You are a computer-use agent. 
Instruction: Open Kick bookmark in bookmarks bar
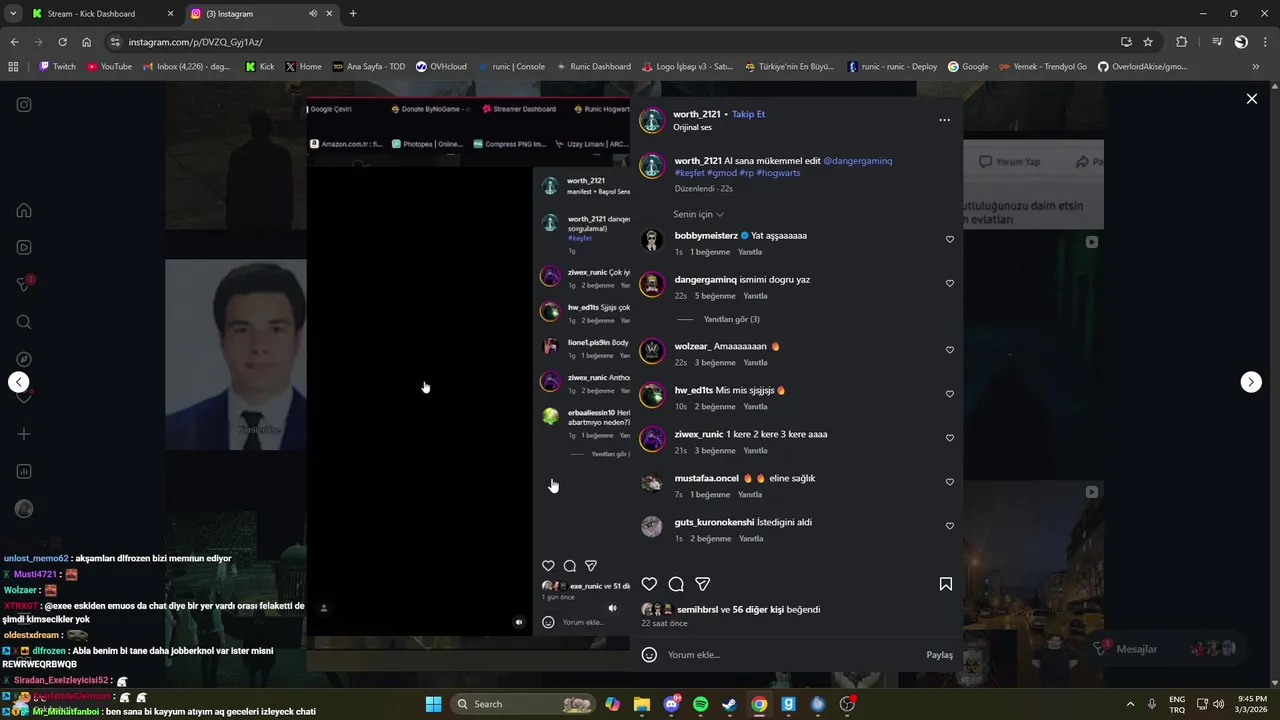(260, 67)
